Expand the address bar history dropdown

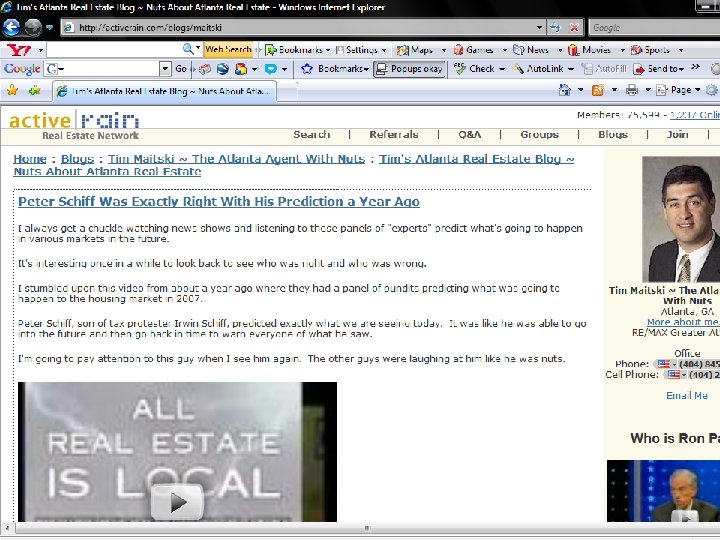(x=540, y=28)
